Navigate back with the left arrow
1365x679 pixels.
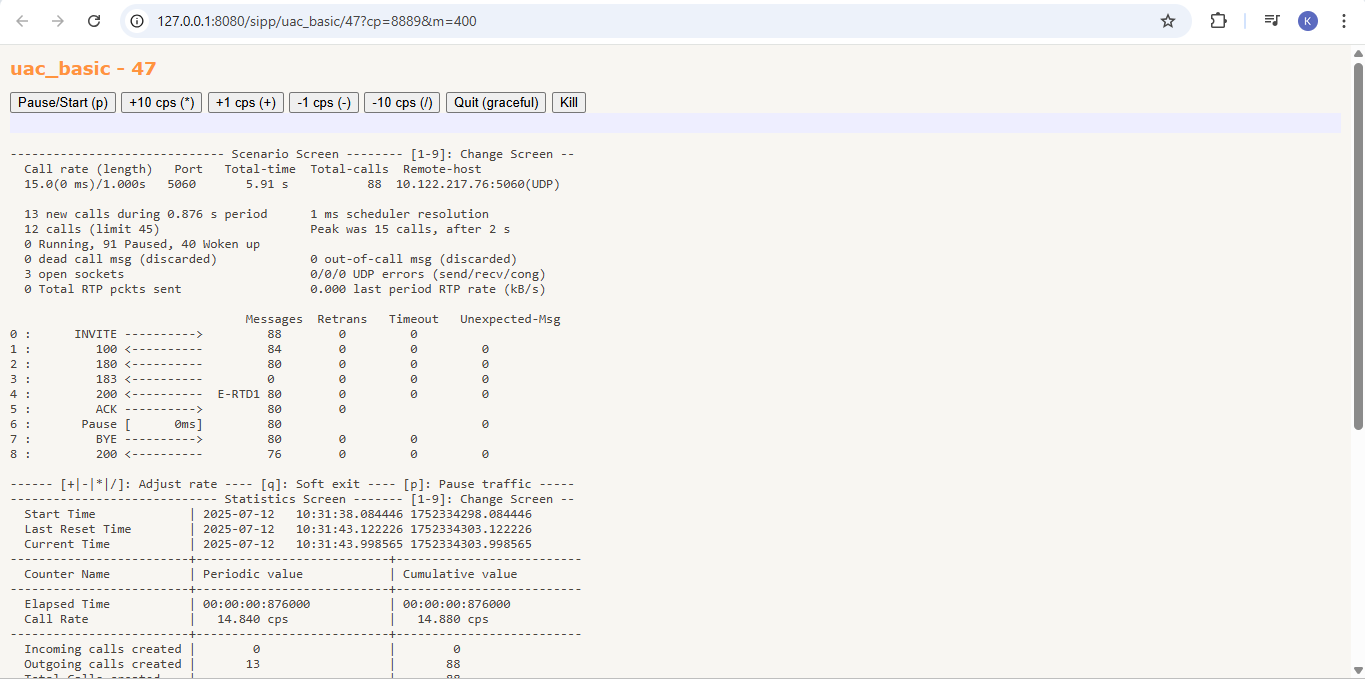pos(22,20)
